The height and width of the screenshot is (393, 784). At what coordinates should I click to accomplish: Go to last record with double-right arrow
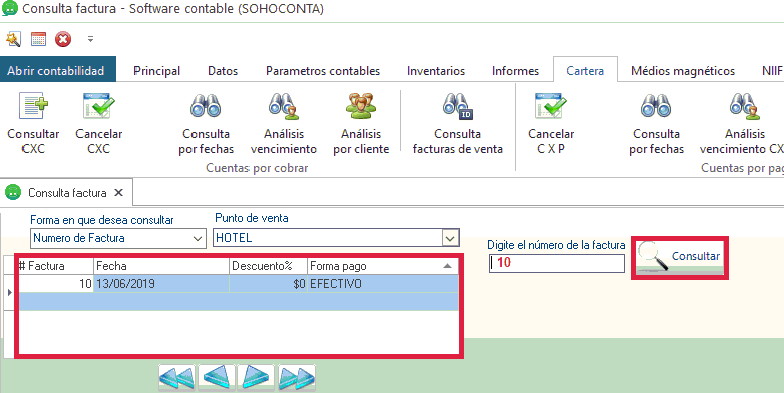(x=296, y=378)
